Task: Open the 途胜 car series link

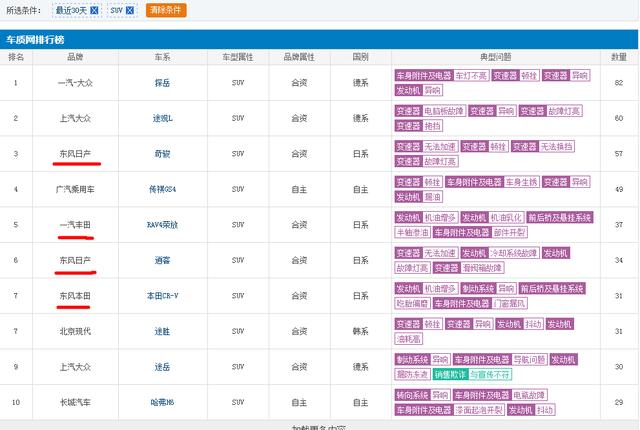Action: pyautogui.click(x=161, y=331)
